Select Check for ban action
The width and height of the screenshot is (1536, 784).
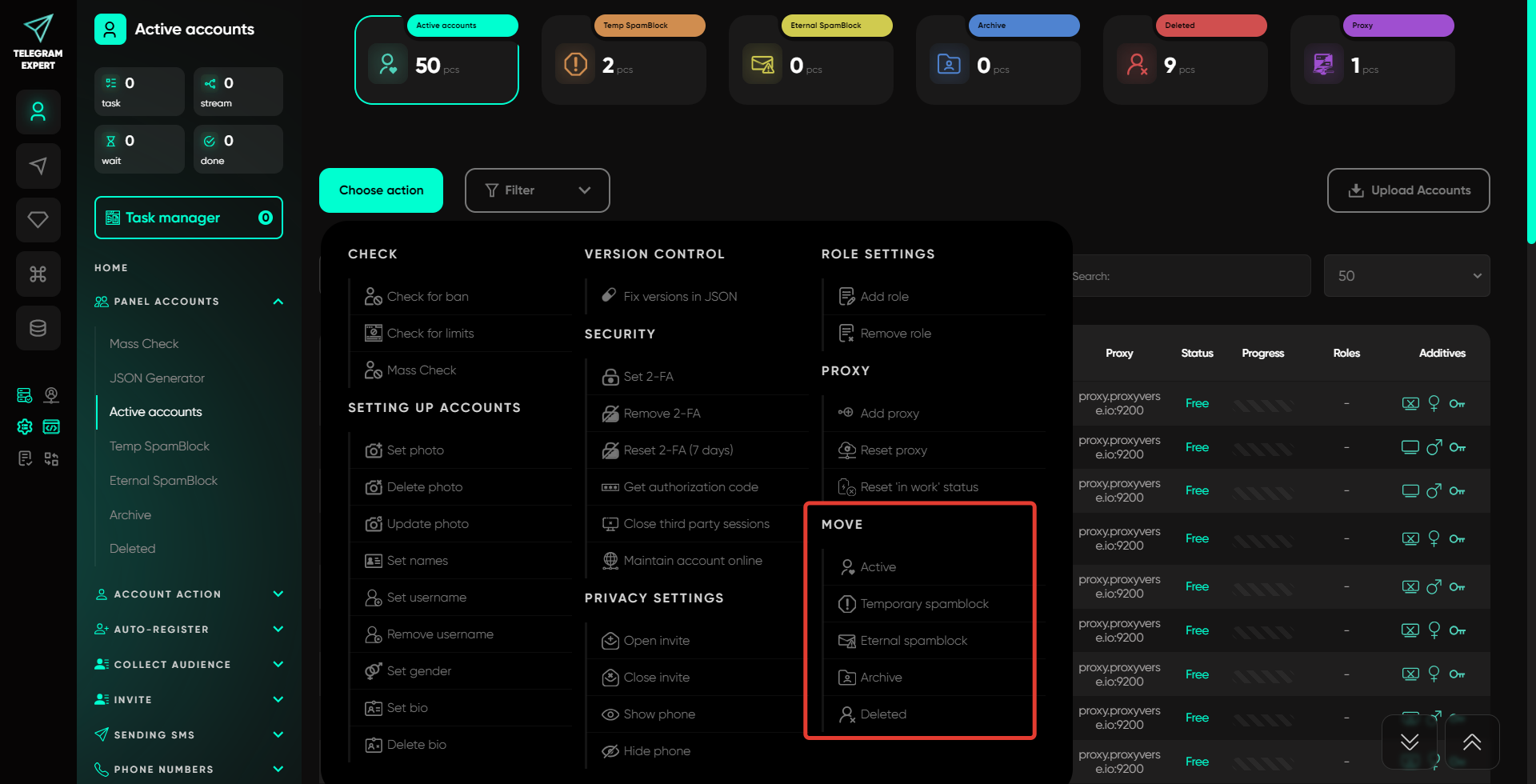point(427,297)
